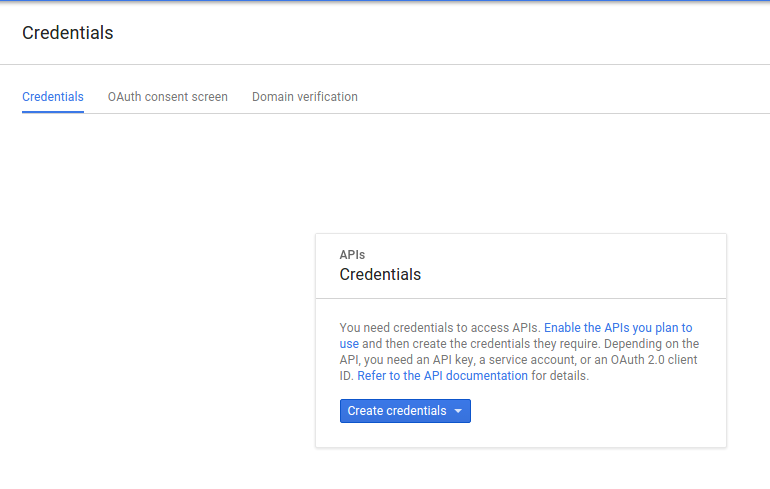Screen dimensions: 770x489
Task: Open the Create credentials dropdown arrow
Action: 458,411
